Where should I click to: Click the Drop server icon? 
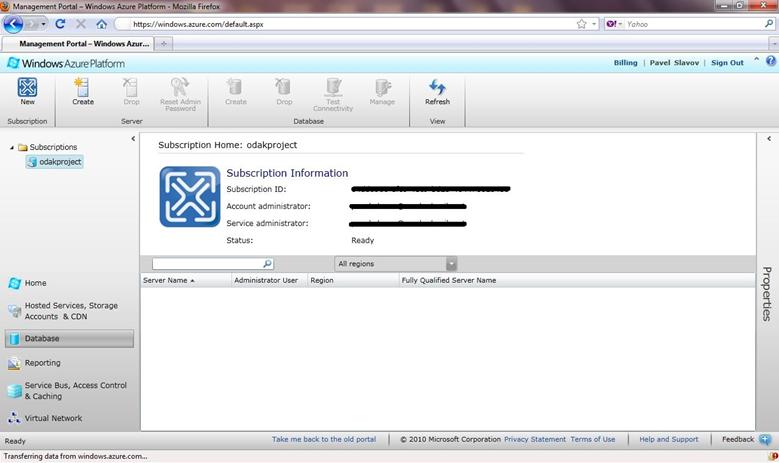131,87
